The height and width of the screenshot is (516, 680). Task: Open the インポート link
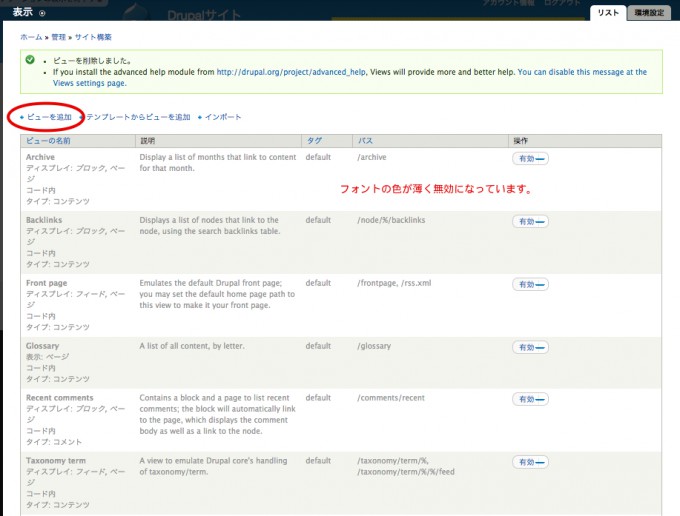point(222,117)
